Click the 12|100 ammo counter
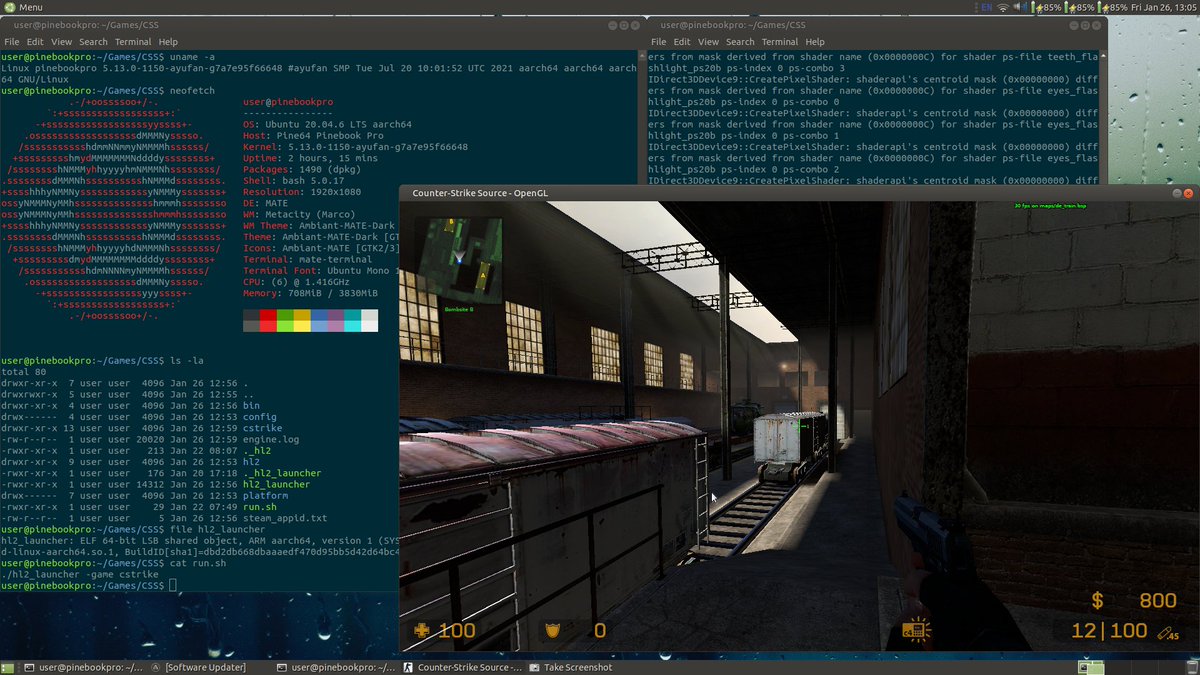Viewport: 1200px width, 675px height. coord(1109,631)
